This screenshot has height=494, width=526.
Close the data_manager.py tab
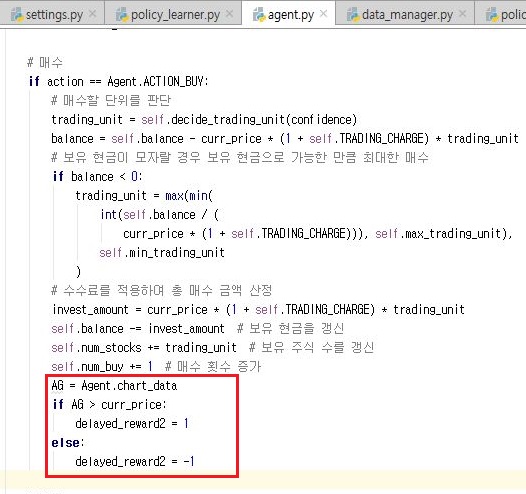coord(462,14)
